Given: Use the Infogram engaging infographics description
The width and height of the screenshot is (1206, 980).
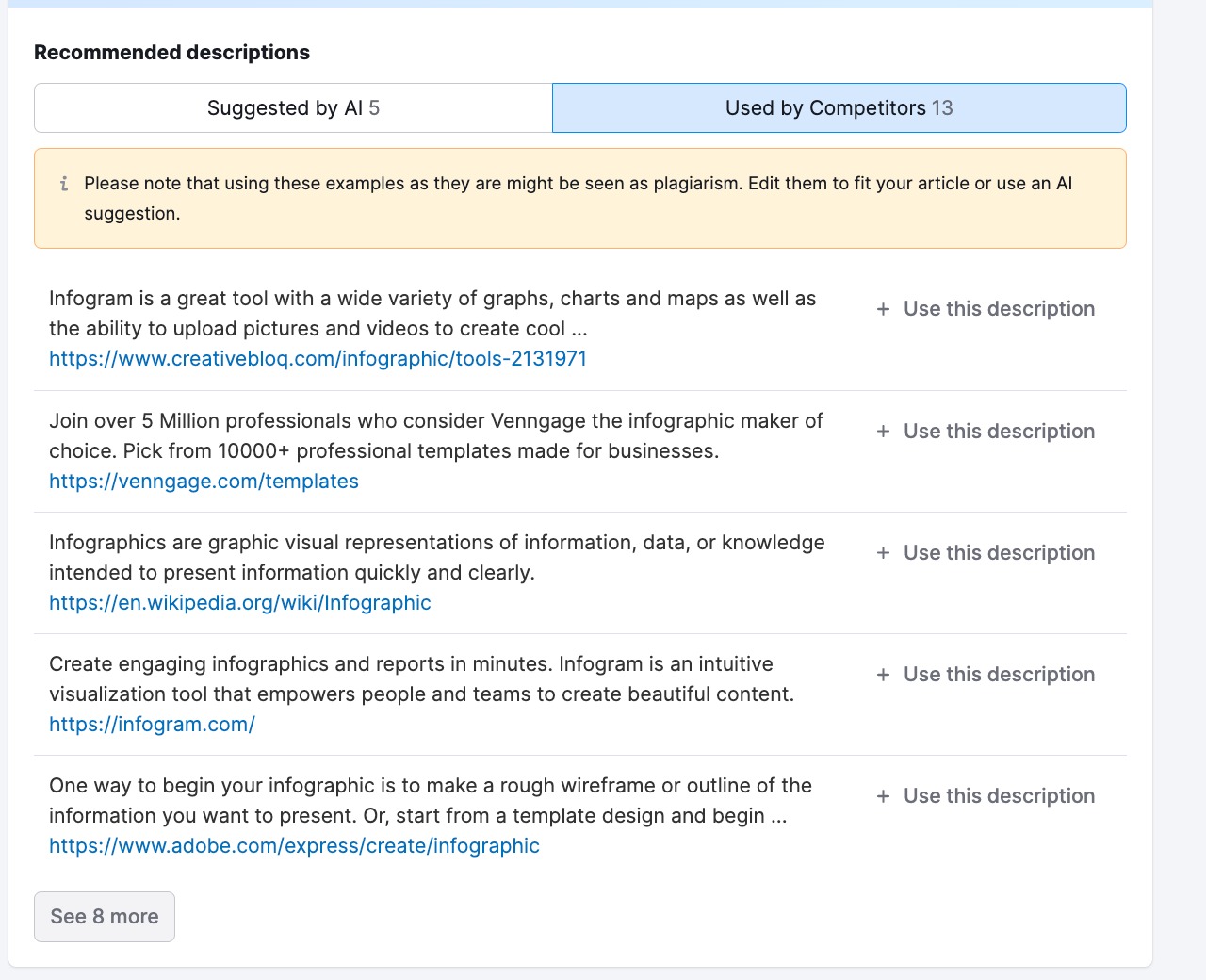Looking at the screenshot, I should point(986,675).
